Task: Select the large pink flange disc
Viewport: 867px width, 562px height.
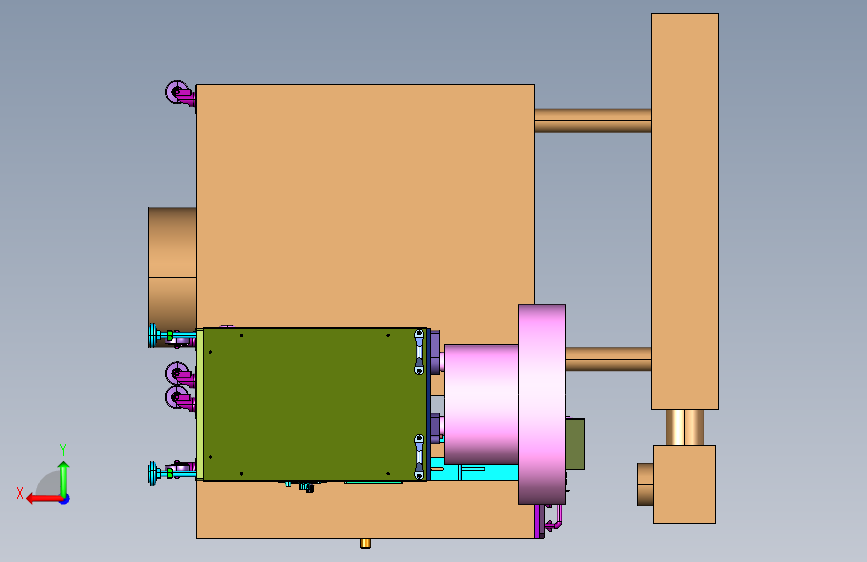Action: pyautogui.click(x=542, y=404)
